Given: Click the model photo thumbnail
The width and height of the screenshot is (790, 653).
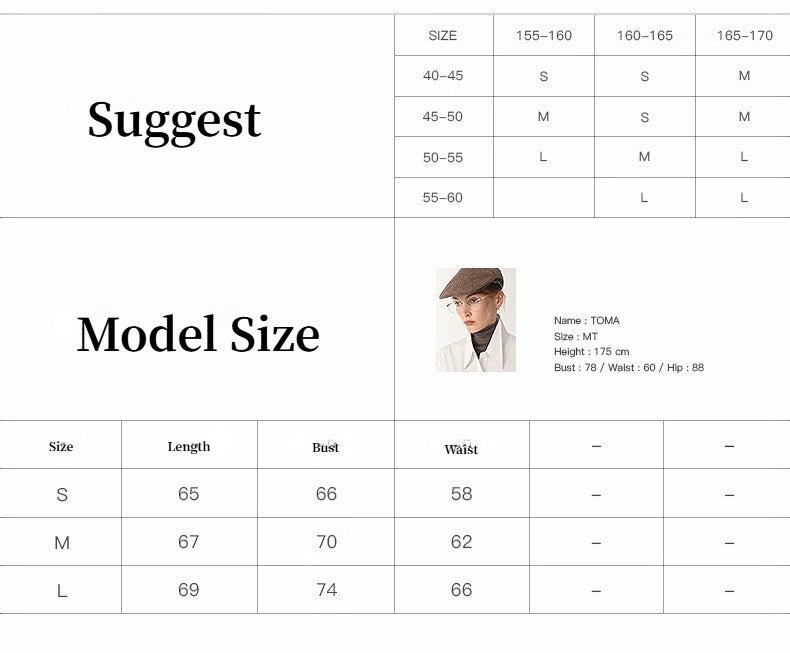Looking at the screenshot, I should (476, 320).
